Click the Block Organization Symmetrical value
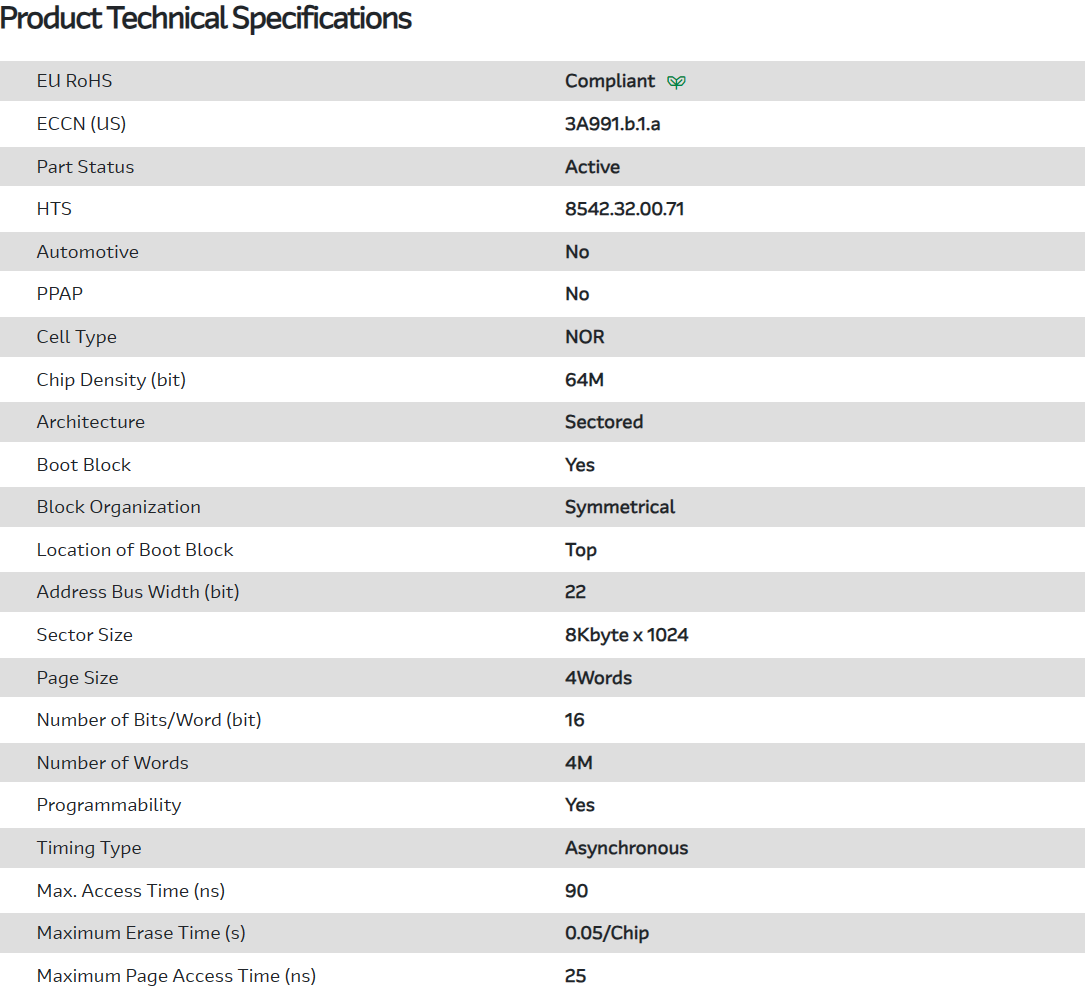This screenshot has width=1085, height=994. click(x=620, y=507)
